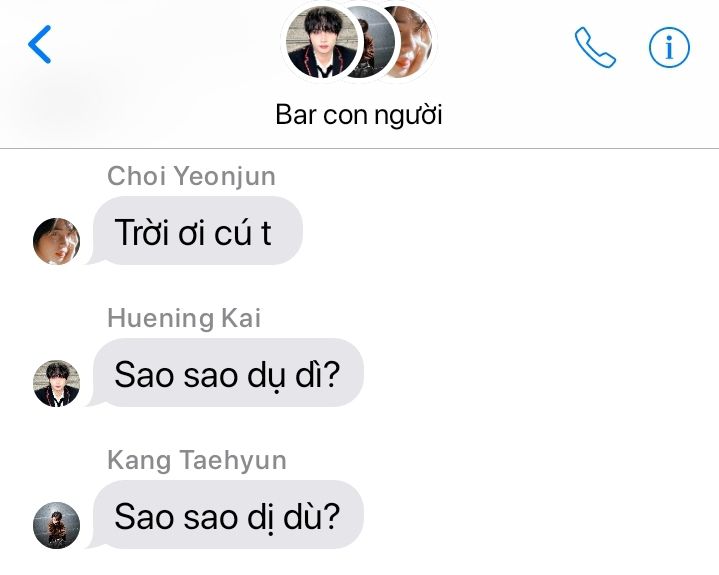Tap the sender name Kang Taehyun
The image size is (719, 575).
(197, 460)
